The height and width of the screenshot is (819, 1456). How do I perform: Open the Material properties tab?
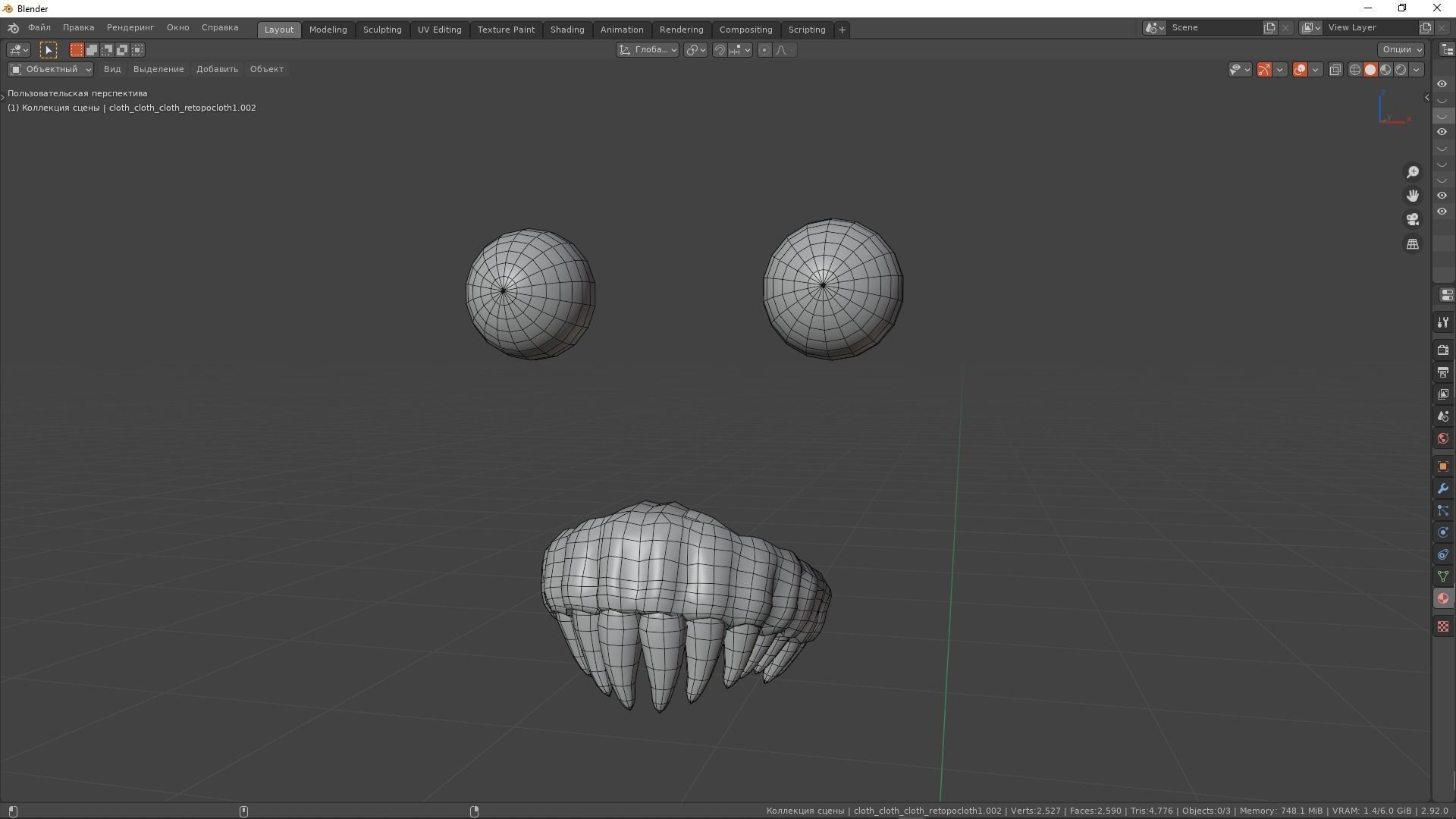(1442, 599)
